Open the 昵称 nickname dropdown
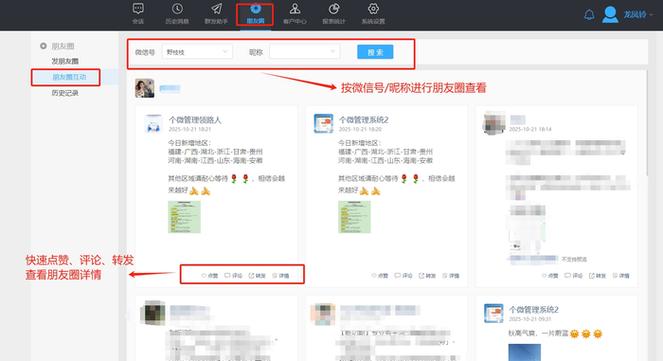Image resolution: width=663 pixels, height=361 pixels. [x=304, y=52]
